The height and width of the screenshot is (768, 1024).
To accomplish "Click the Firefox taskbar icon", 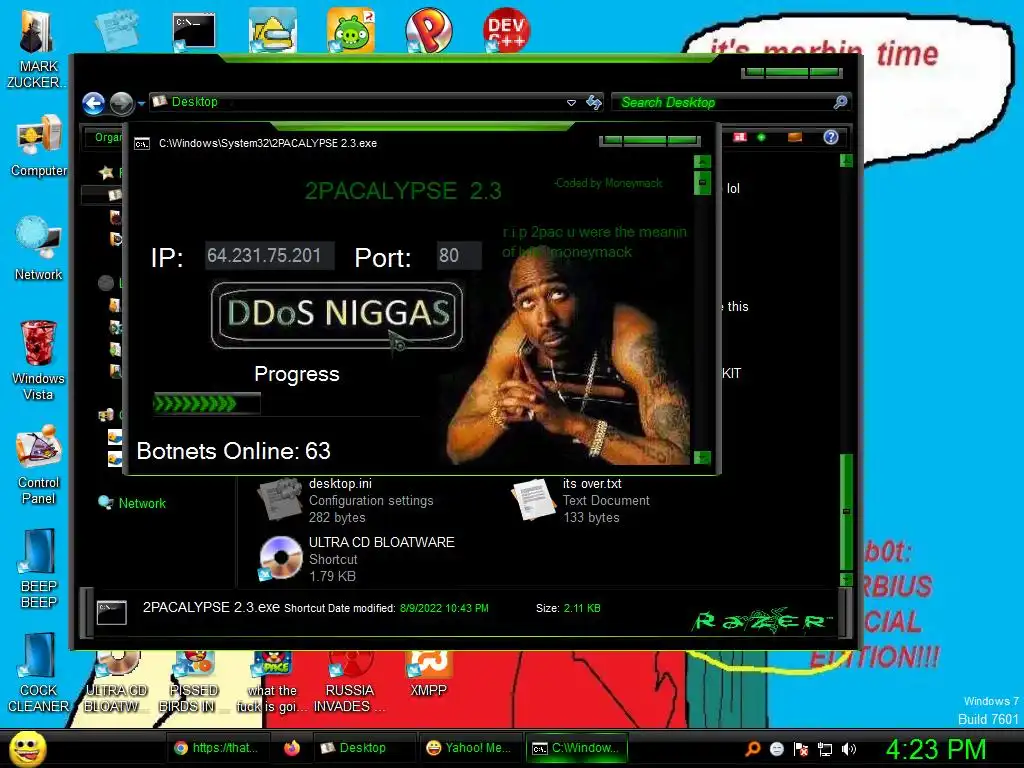I will (x=292, y=748).
